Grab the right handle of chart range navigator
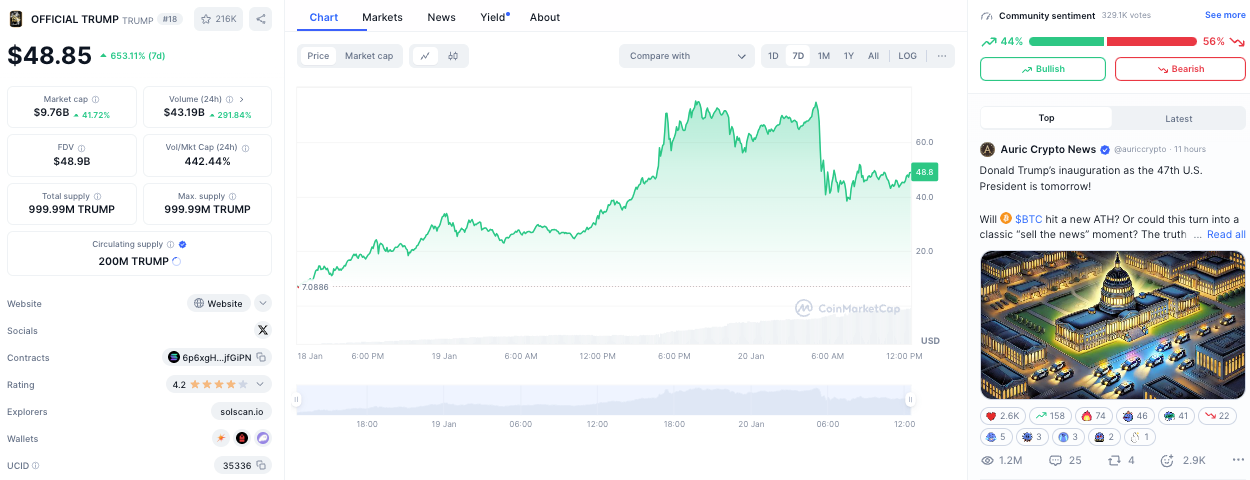The image size is (1250, 480). coord(910,399)
